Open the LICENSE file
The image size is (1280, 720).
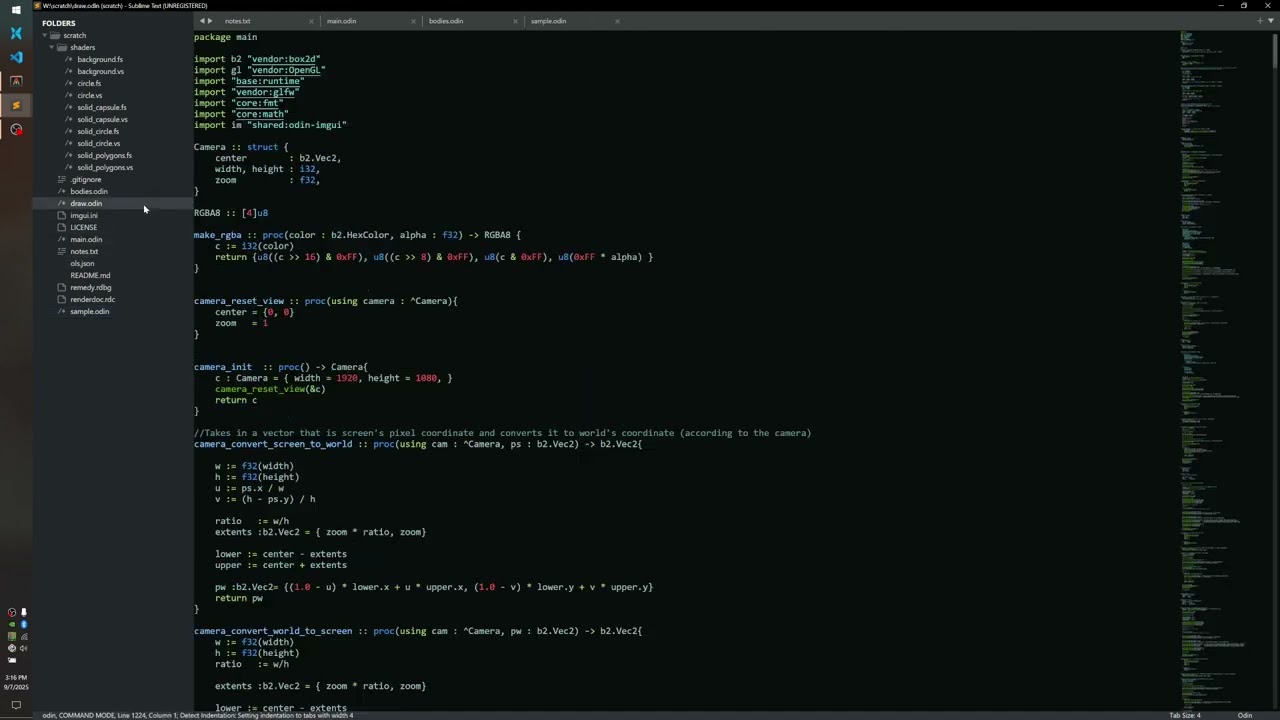click(x=83, y=227)
